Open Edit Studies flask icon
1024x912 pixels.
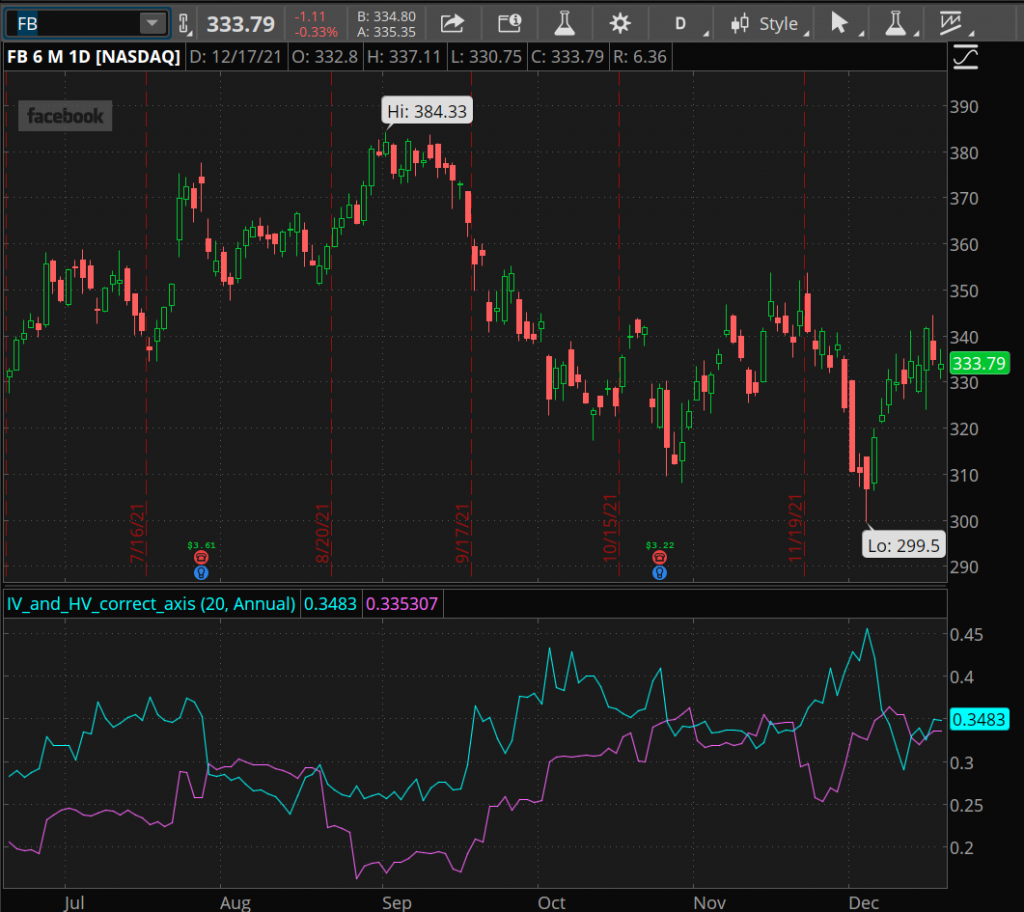click(x=564, y=24)
